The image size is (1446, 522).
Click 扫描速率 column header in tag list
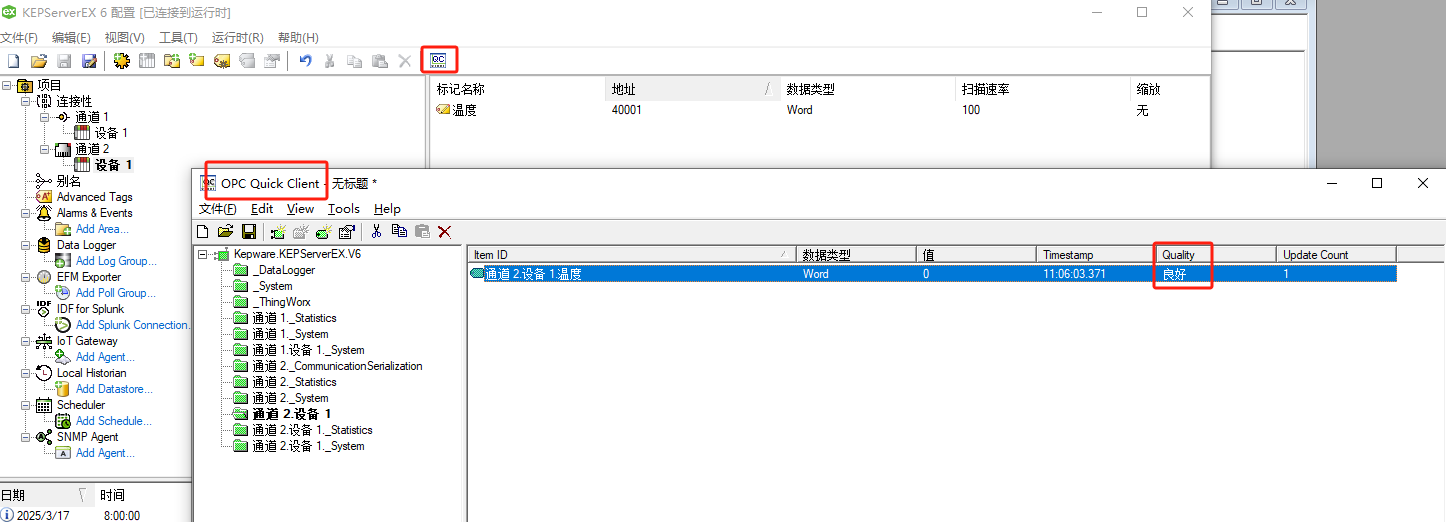[x=1042, y=89]
